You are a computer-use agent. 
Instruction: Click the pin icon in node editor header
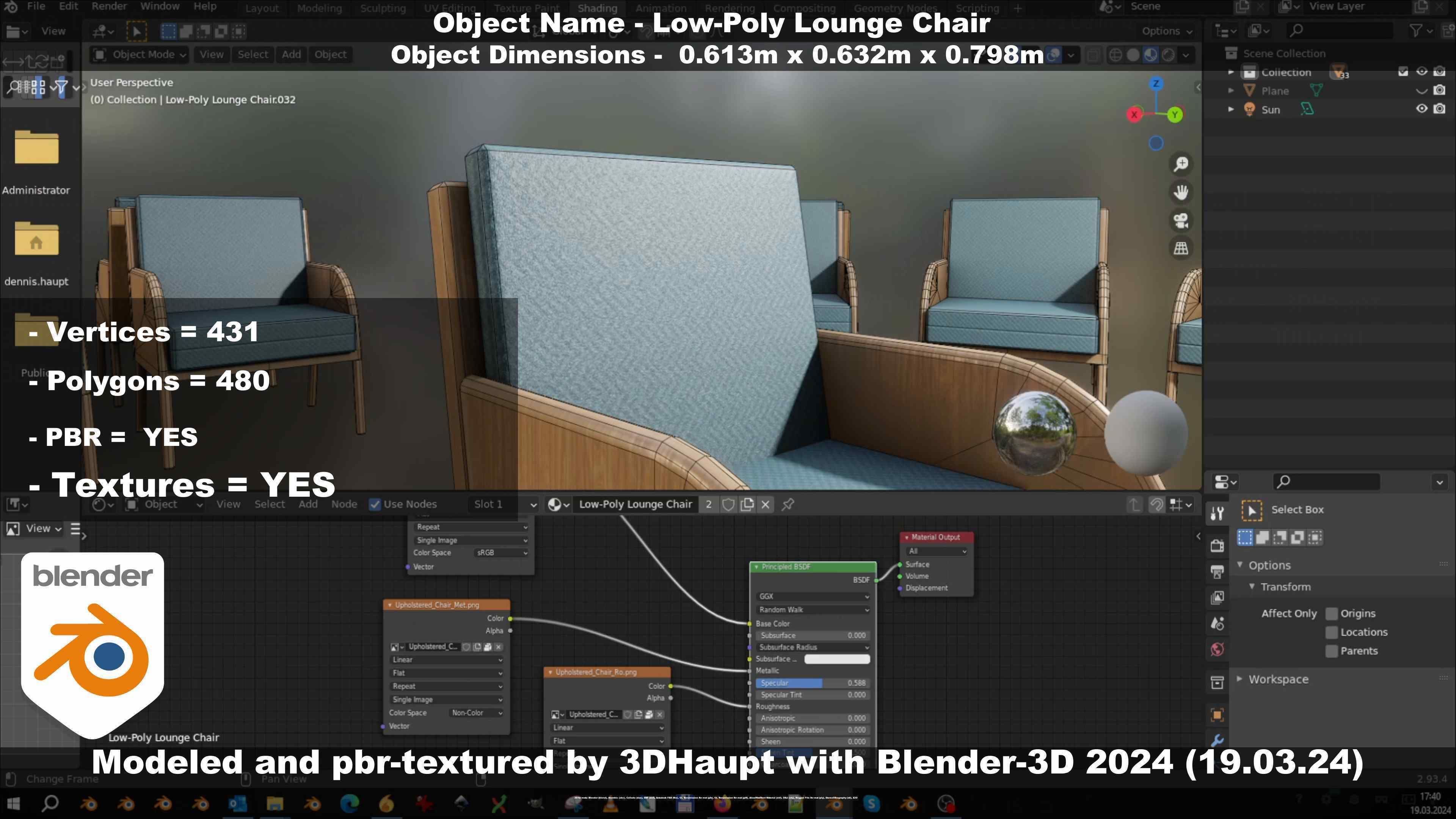(788, 504)
